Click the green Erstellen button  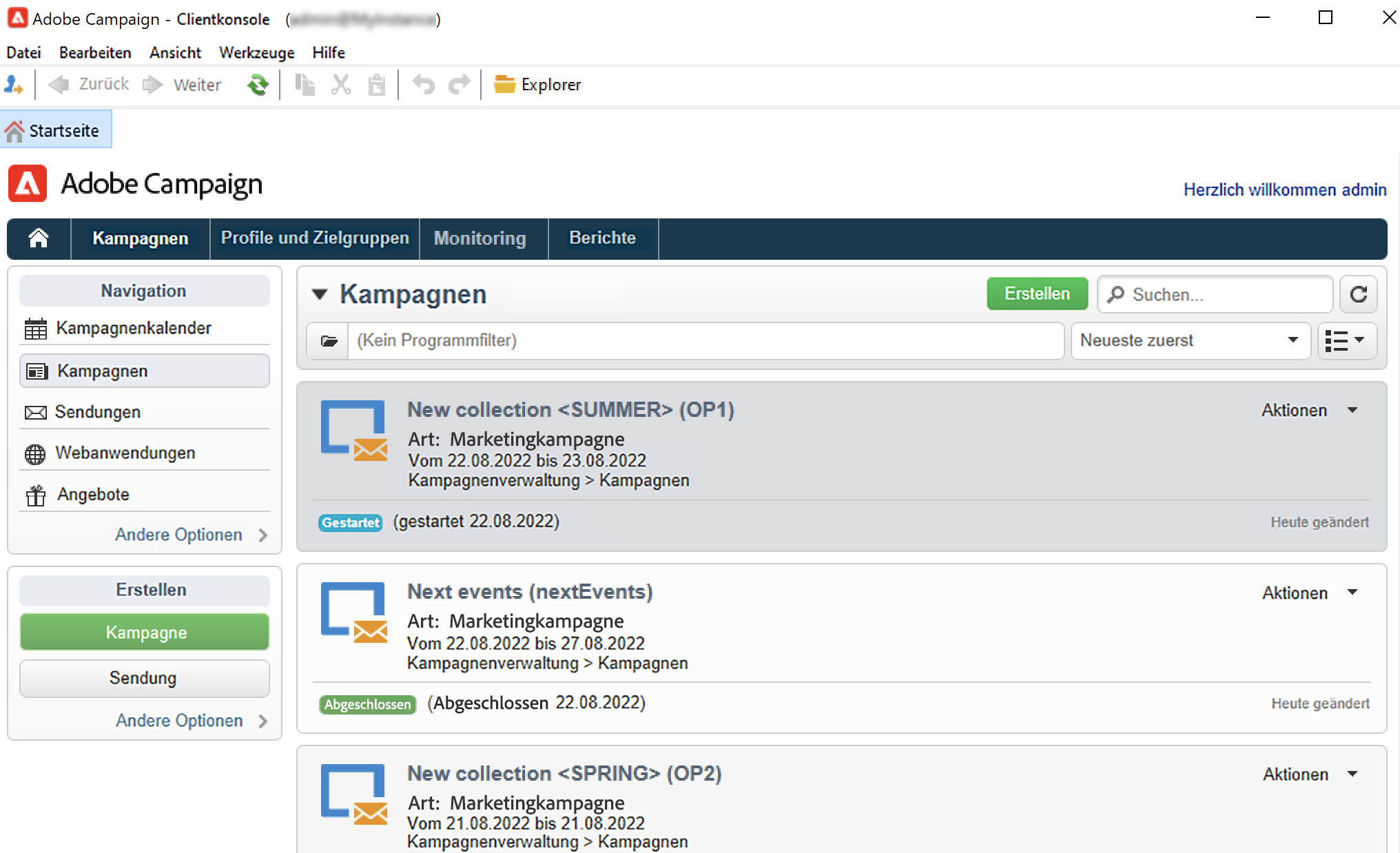coord(1037,294)
